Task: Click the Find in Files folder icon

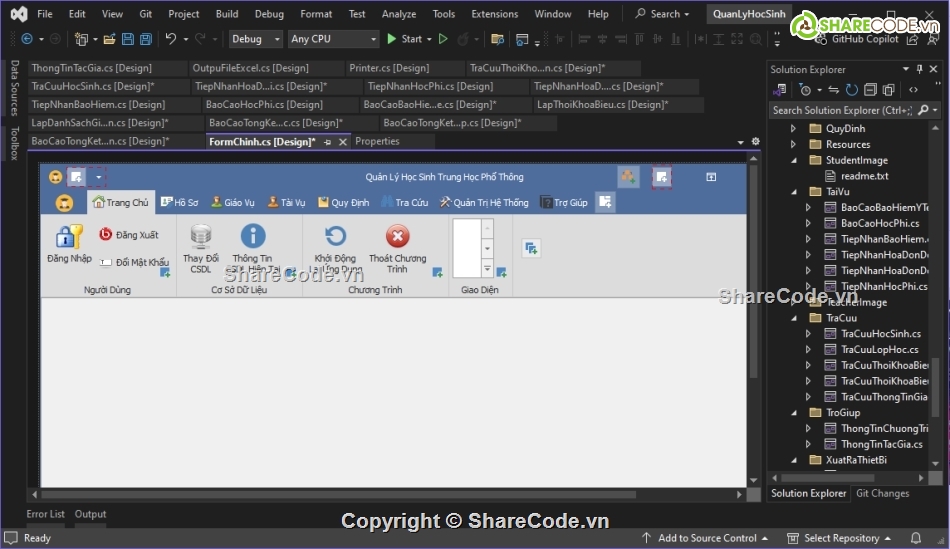Action: tap(497, 39)
